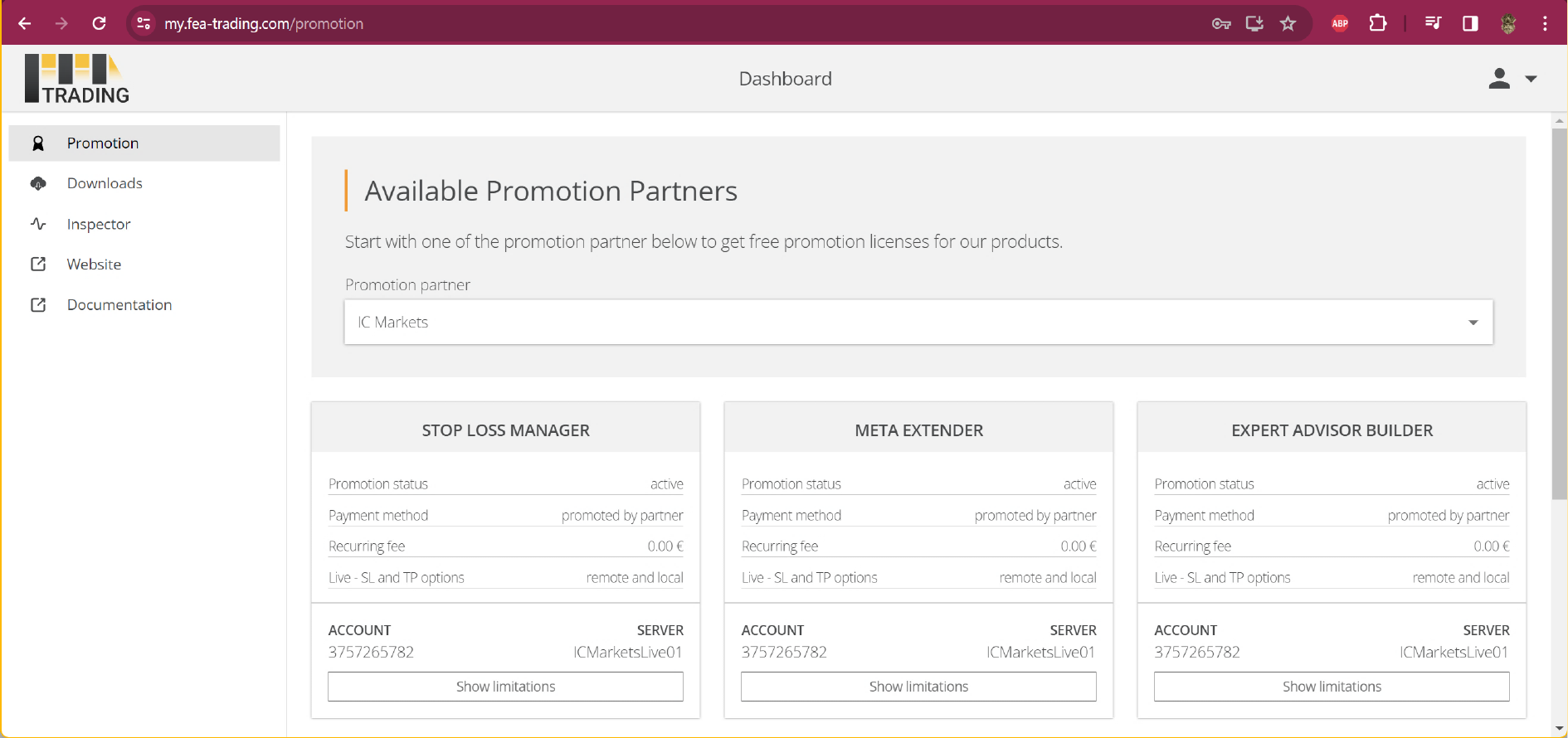Click the EXPERT ADVISOR BUILDER card title
Image resolution: width=1568 pixels, height=738 pixels.
(x=1332, y=430)
